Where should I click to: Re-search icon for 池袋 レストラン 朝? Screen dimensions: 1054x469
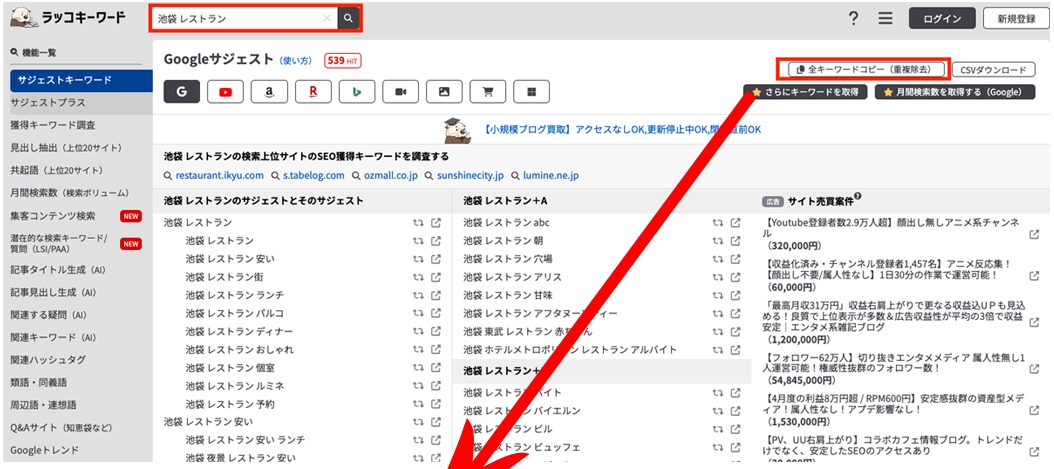718,241
